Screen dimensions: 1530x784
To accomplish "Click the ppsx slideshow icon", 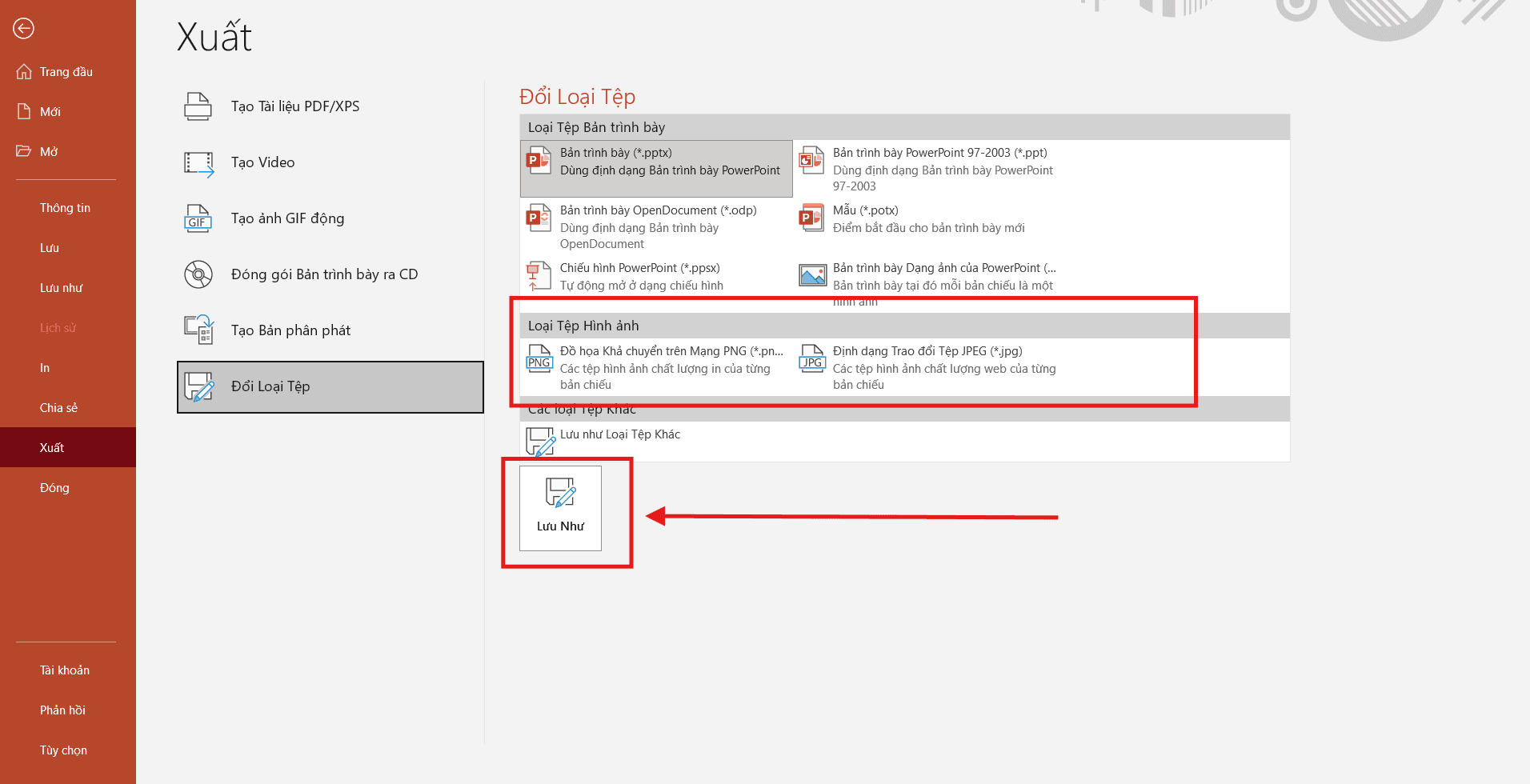I will [539, 276].
